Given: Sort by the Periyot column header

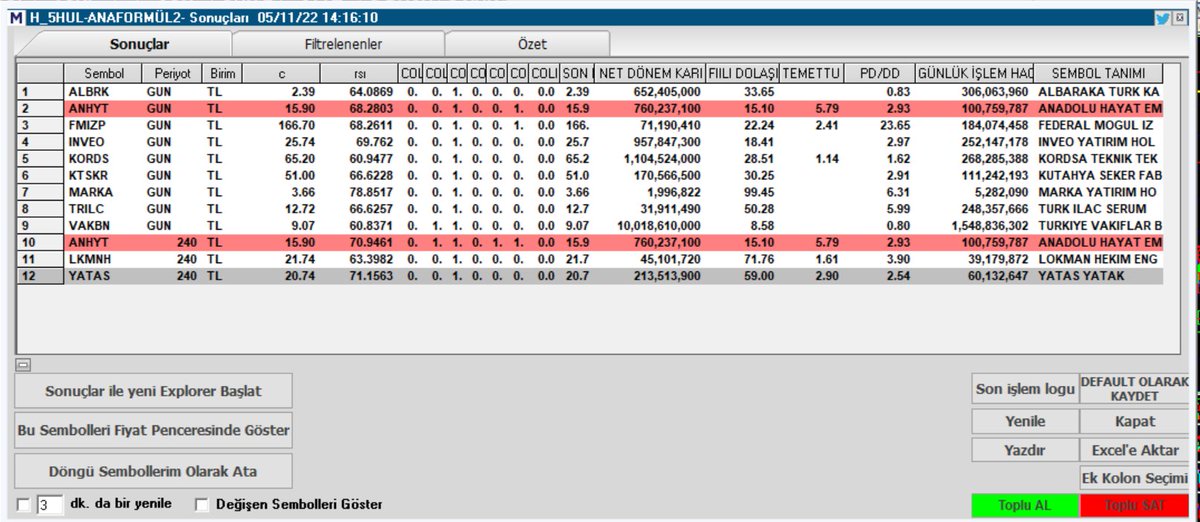Looking at the screenshot, I should 172,74.
